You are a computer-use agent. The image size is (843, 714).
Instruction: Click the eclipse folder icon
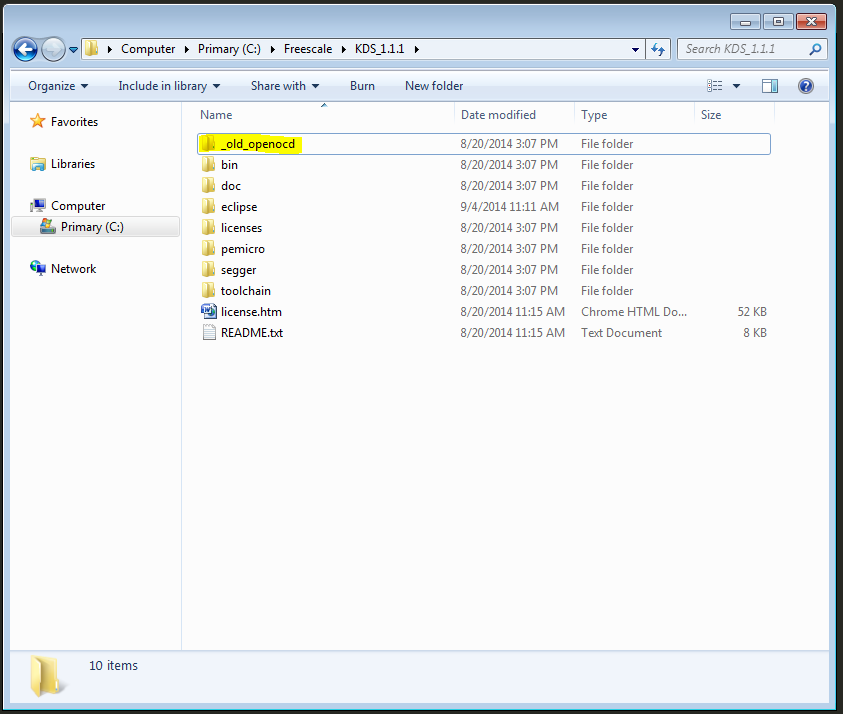tap(209, 207)
